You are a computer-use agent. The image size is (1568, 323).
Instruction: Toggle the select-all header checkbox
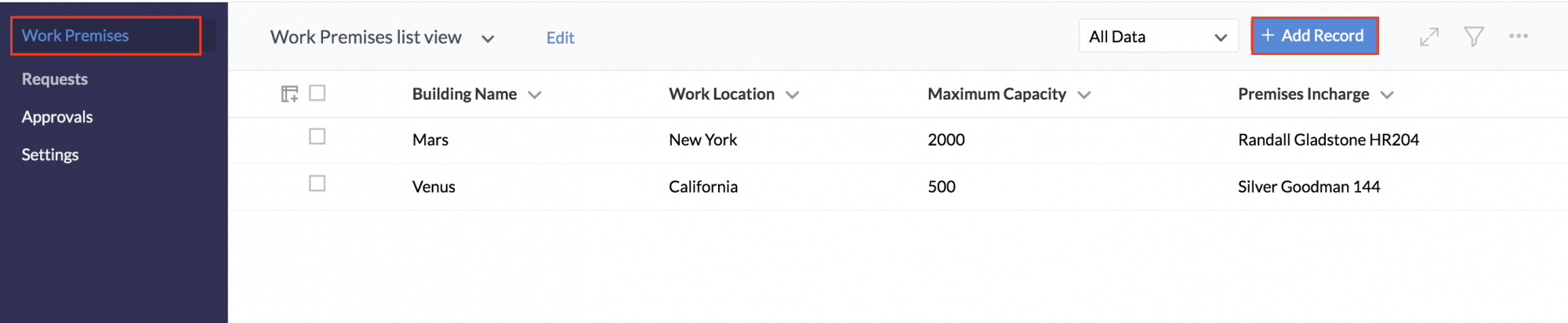pos(317,93)
